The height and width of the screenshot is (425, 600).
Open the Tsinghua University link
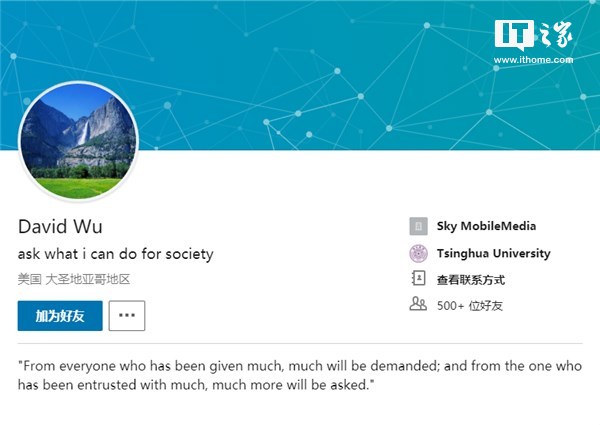coord(493,253)
